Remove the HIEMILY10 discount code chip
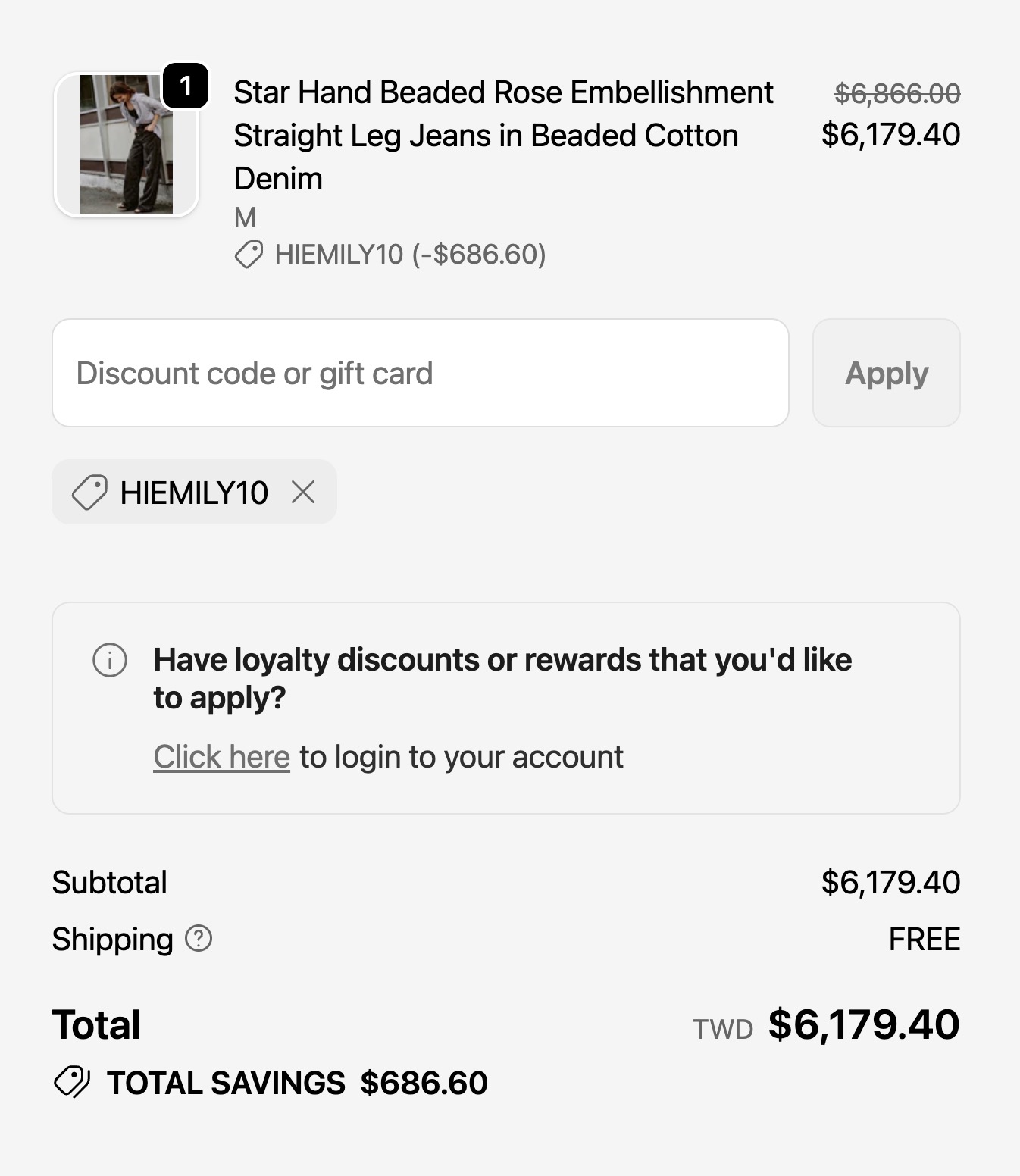Screen dimensions: 1020x1176 (x=303, y=493)
